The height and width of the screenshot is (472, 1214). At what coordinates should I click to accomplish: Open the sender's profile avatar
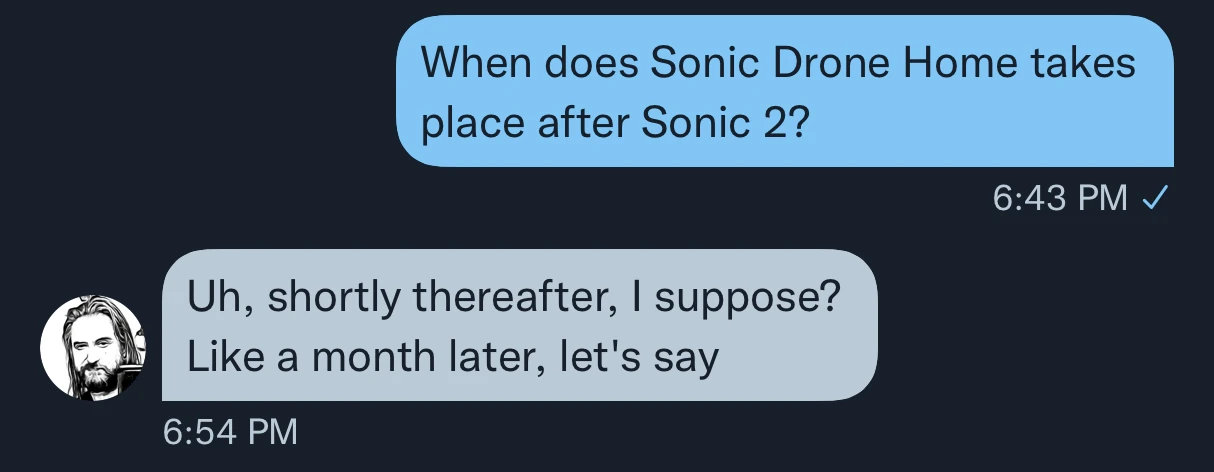pyautogui.click(x=92, y=349)
